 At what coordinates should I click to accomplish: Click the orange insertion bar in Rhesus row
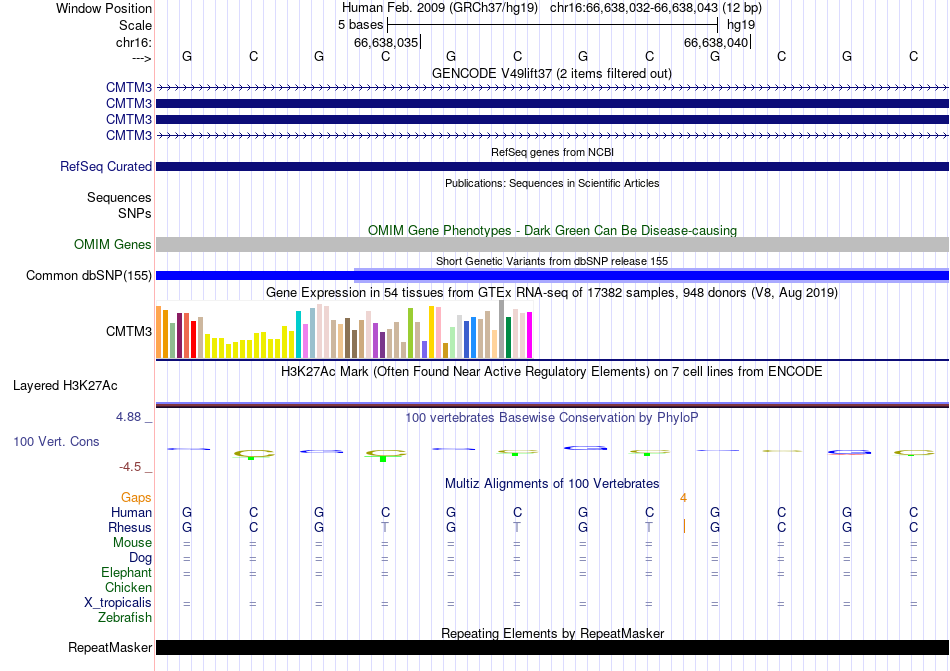pos(684,526)
